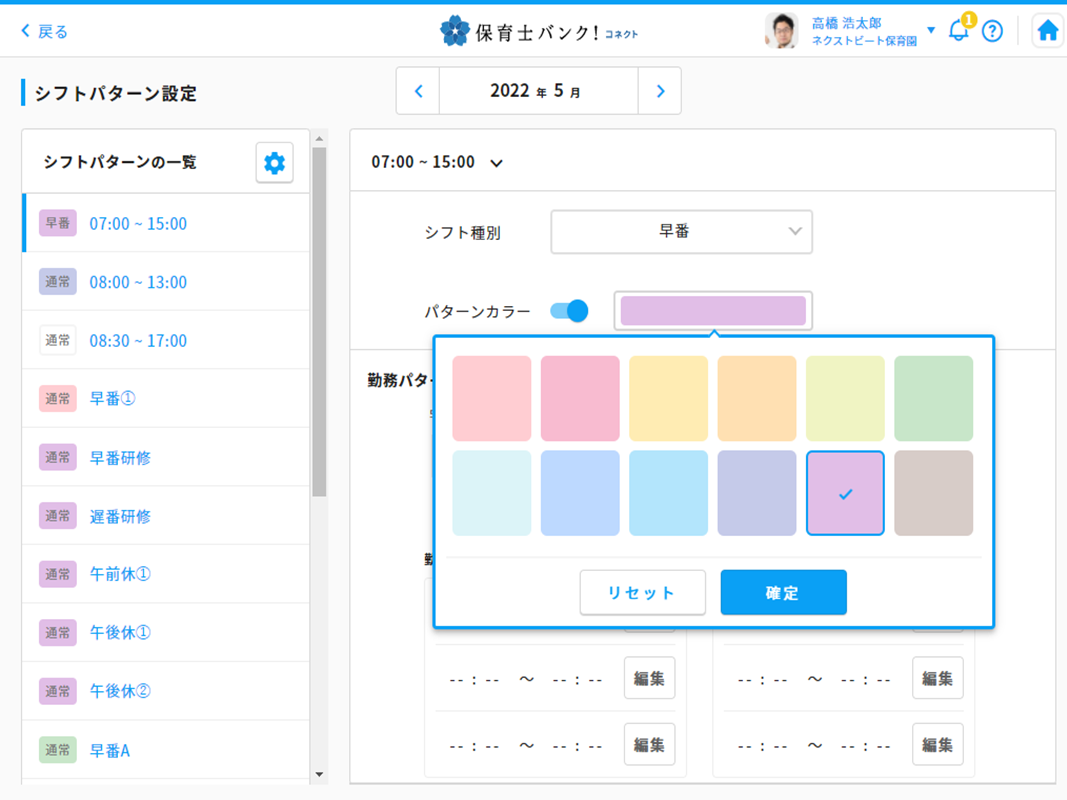This screenshot has height=800, width=1067.
Task: Click the help question mark icon
Action: pyautogui.click(x=992, y=31)
